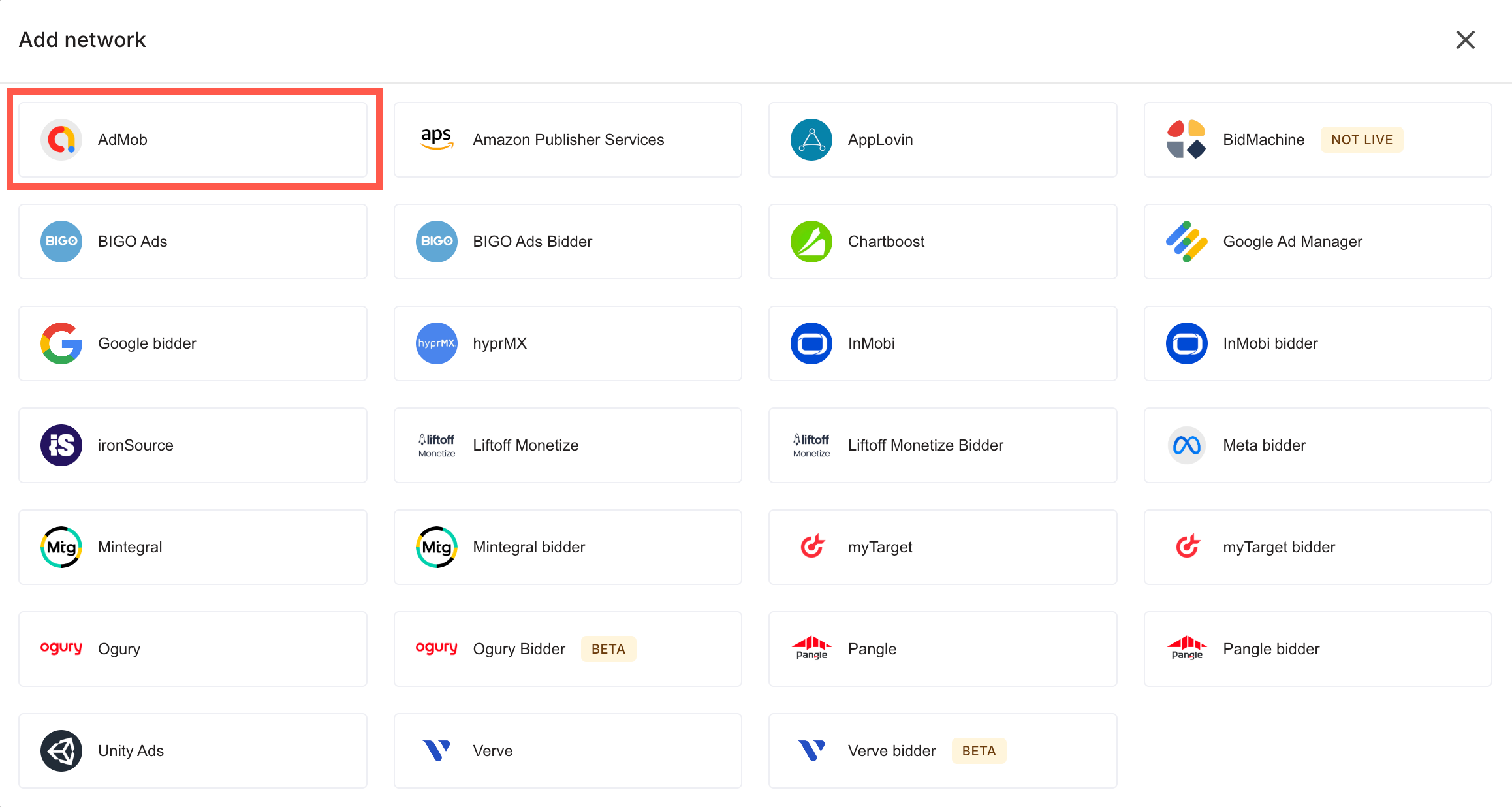1512x807 pixels.
Task: Click the NOT LIVE badge
Action: (1362, 140)
